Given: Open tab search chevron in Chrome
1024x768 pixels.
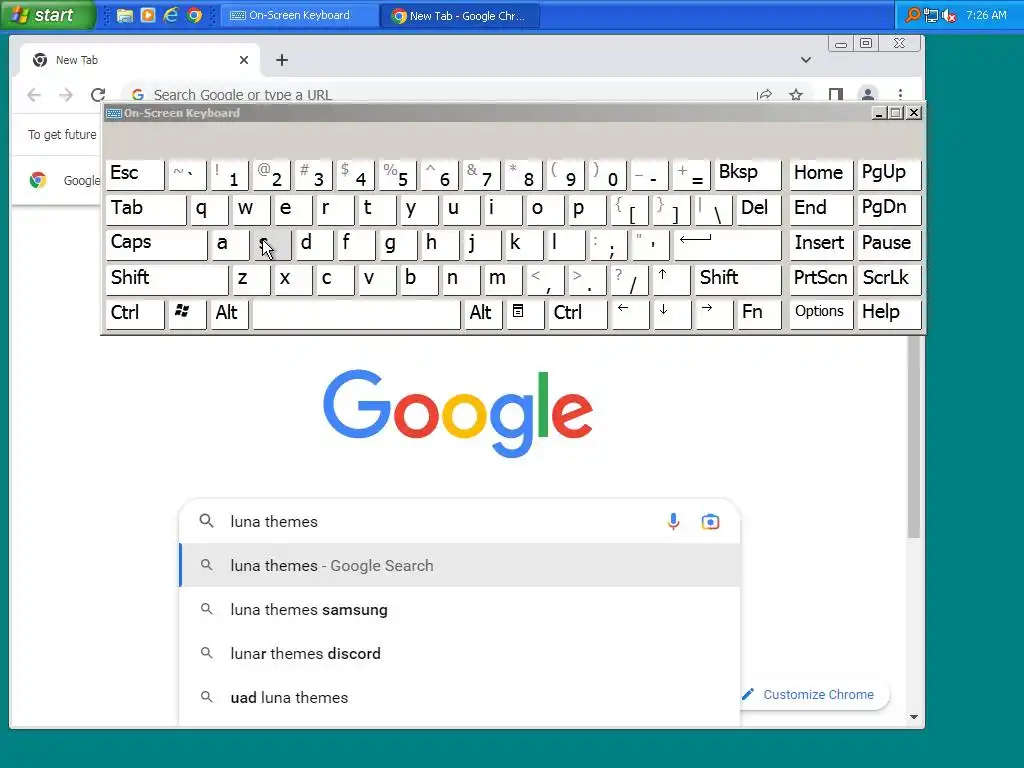Looking at the screenshot, I should pos(806,60).
